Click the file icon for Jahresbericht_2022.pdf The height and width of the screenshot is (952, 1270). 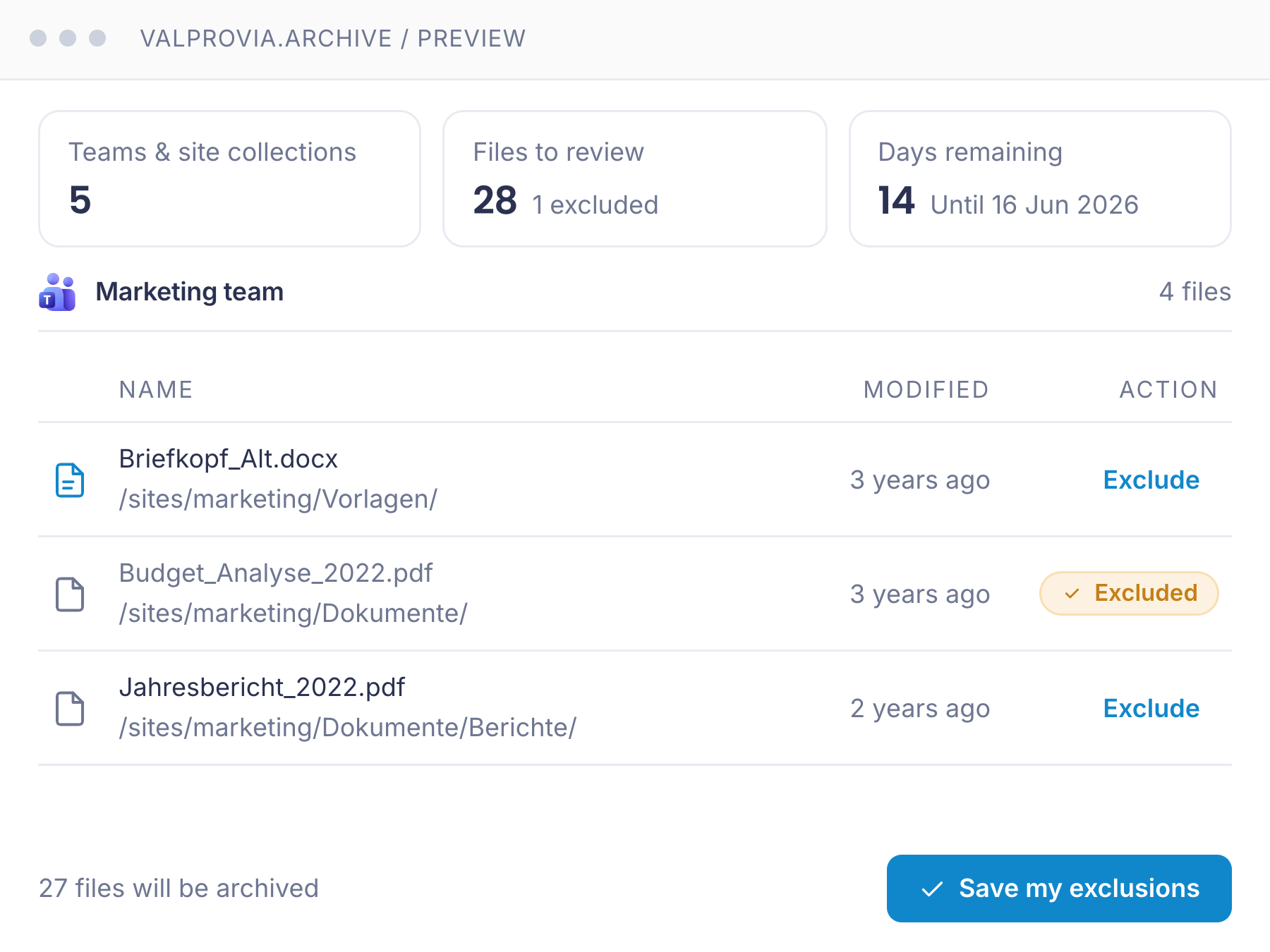70,709
